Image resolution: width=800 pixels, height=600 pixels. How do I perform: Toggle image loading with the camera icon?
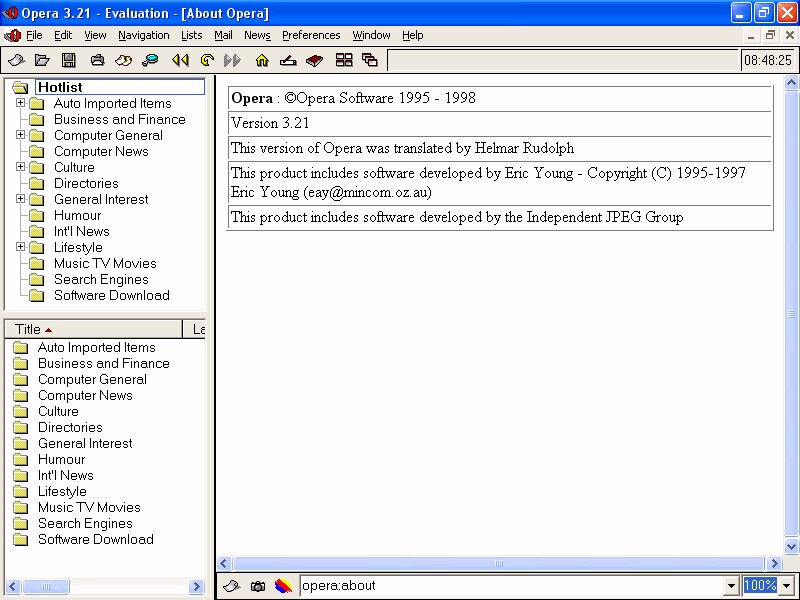tap(258, 586)
